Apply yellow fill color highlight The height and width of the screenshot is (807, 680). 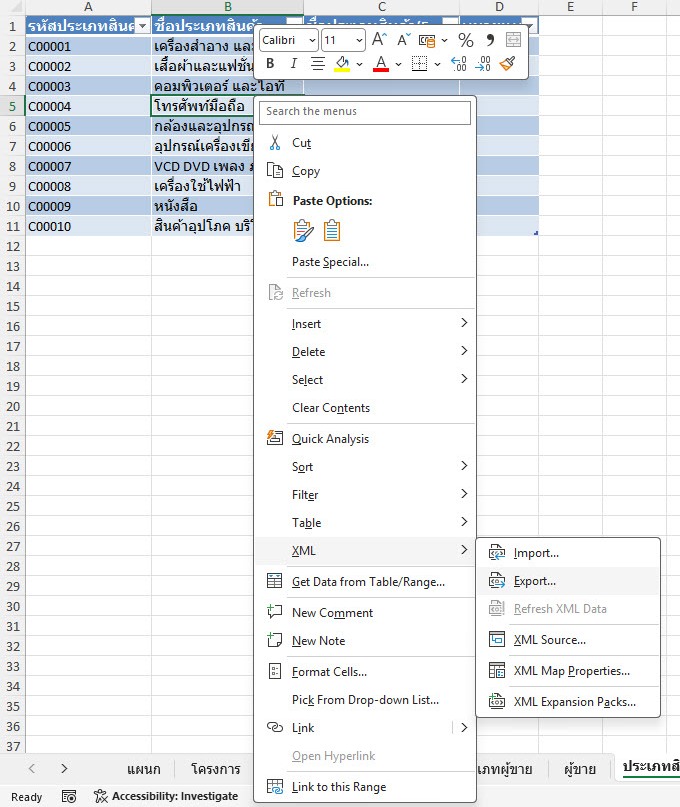click(x=342, y=64)
